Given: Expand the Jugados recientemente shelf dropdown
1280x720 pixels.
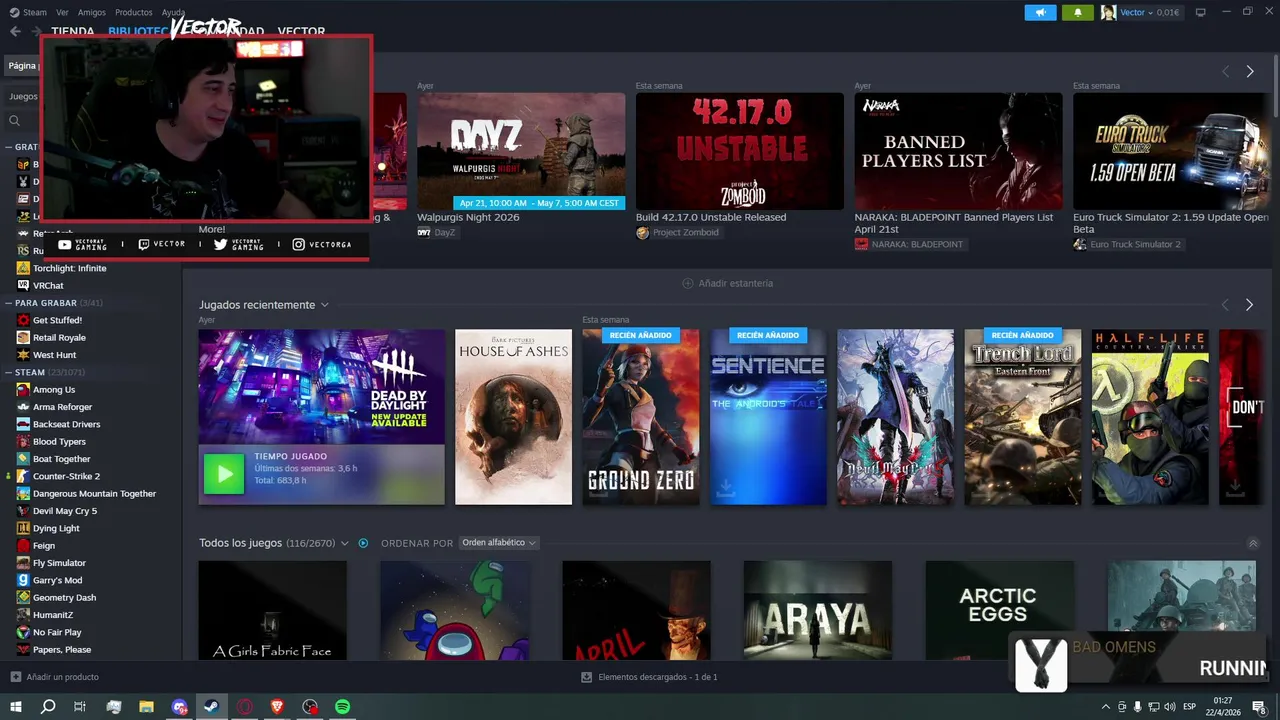Looking at the screenshot, I should [x=324, y=305].
